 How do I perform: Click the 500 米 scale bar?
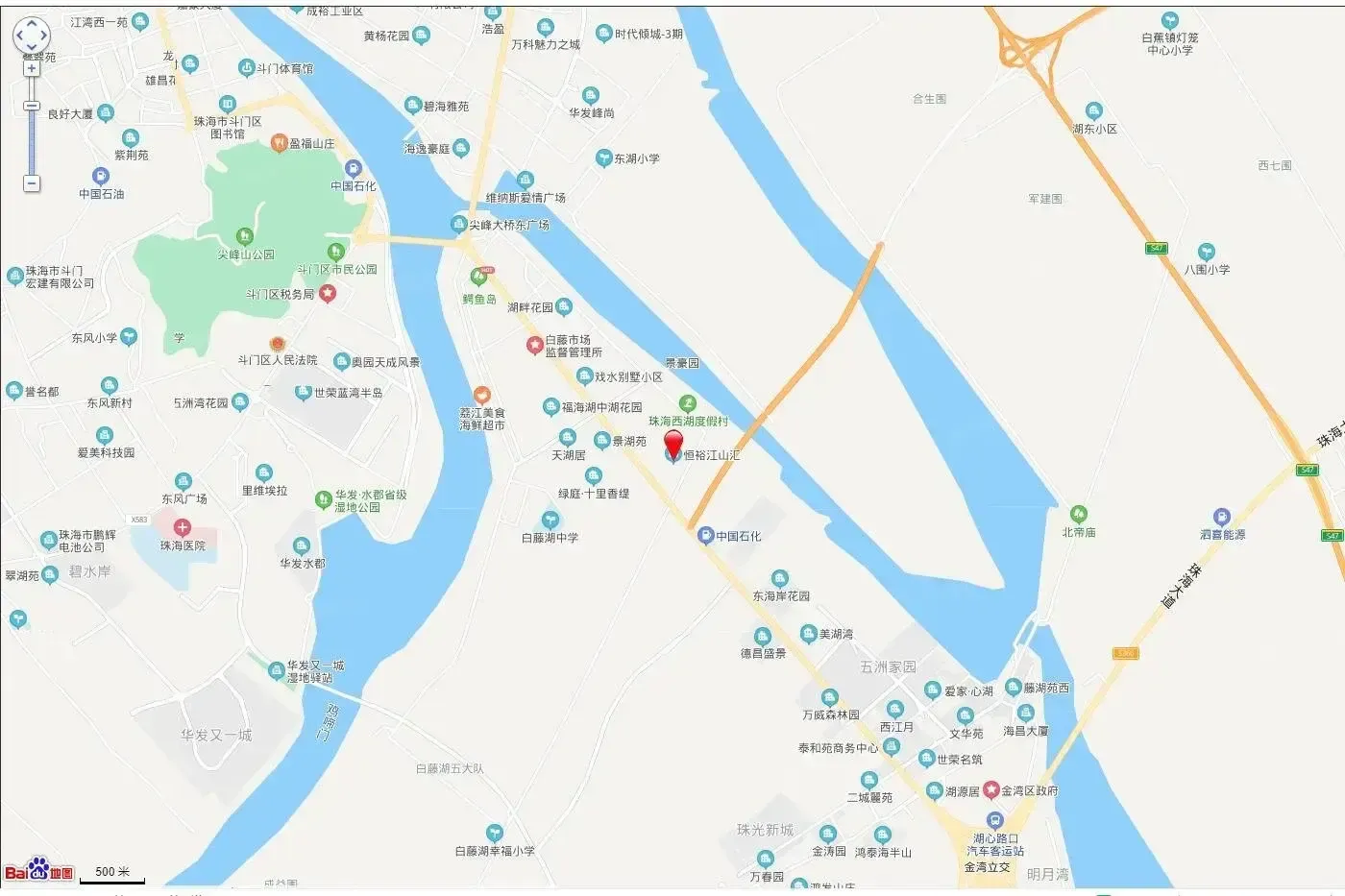[x=112, y=874]
